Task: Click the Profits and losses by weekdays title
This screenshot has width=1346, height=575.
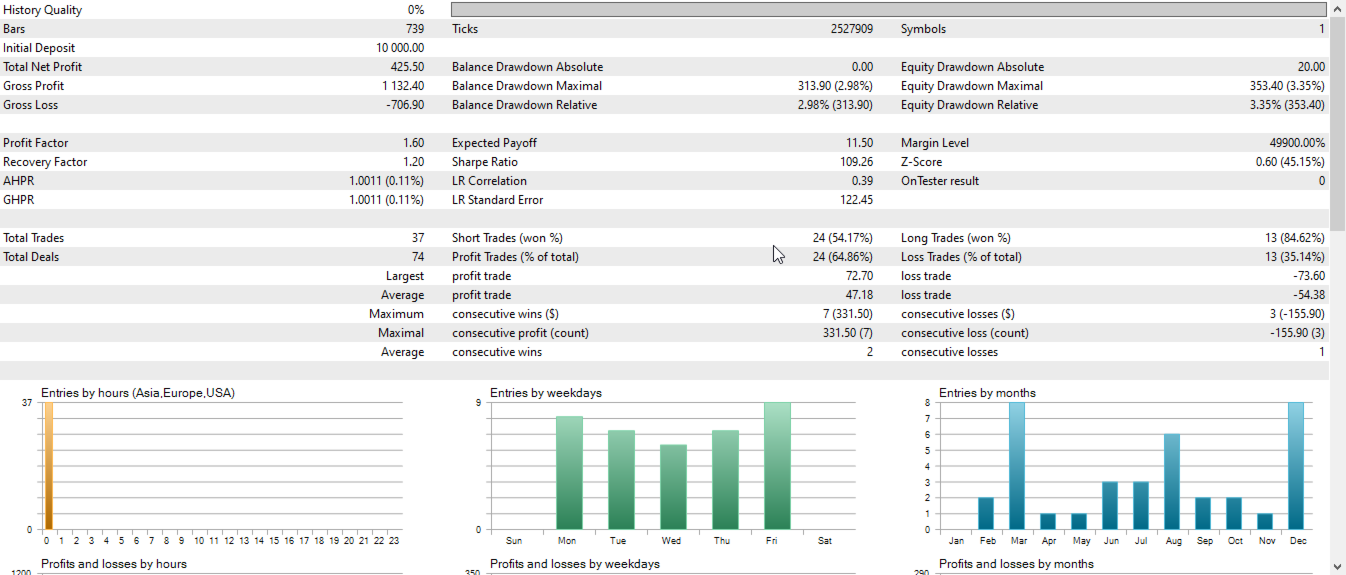Action: [x=575, y=564]
